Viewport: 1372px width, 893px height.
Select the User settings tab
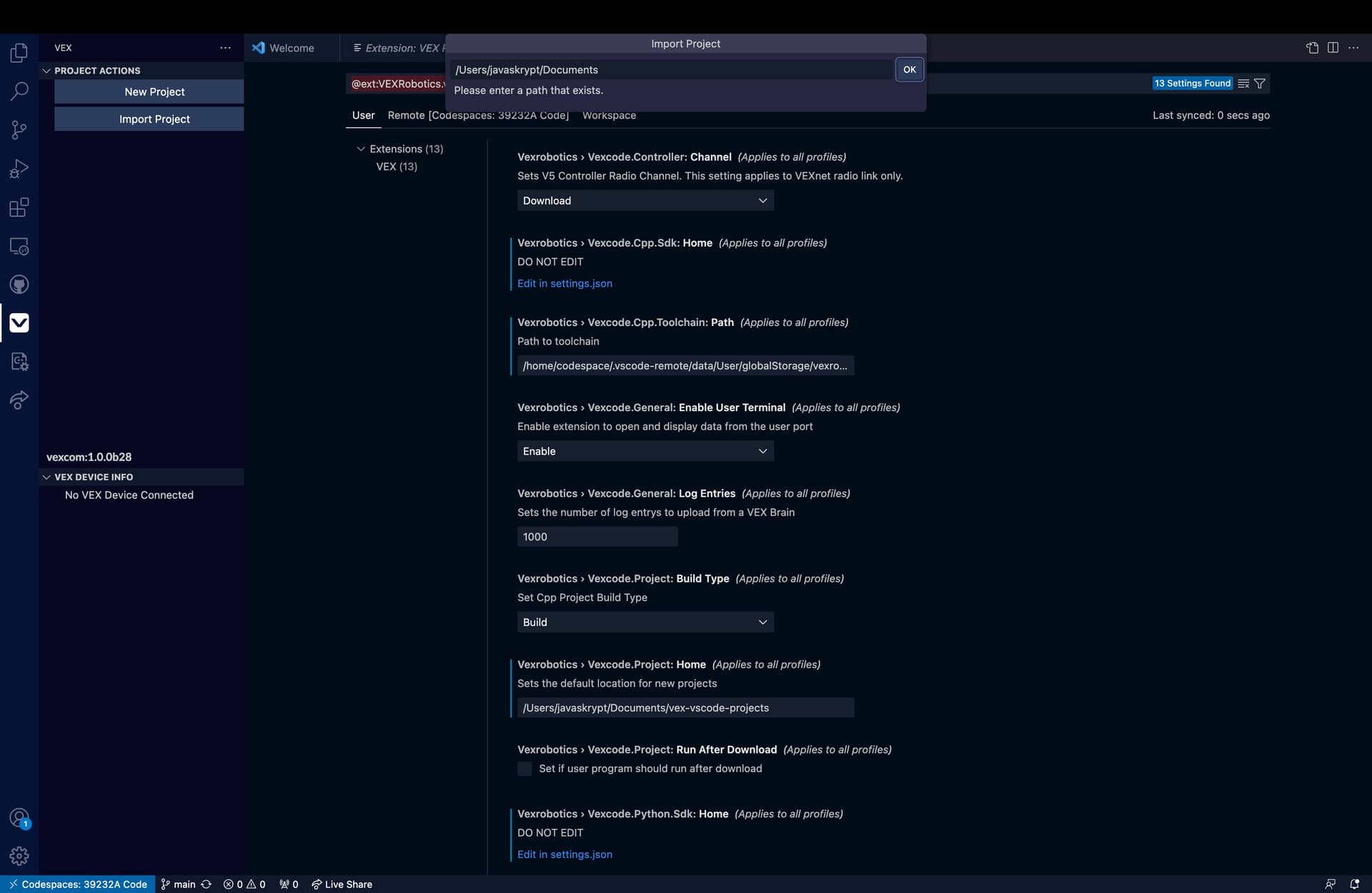tap(363, 115)
